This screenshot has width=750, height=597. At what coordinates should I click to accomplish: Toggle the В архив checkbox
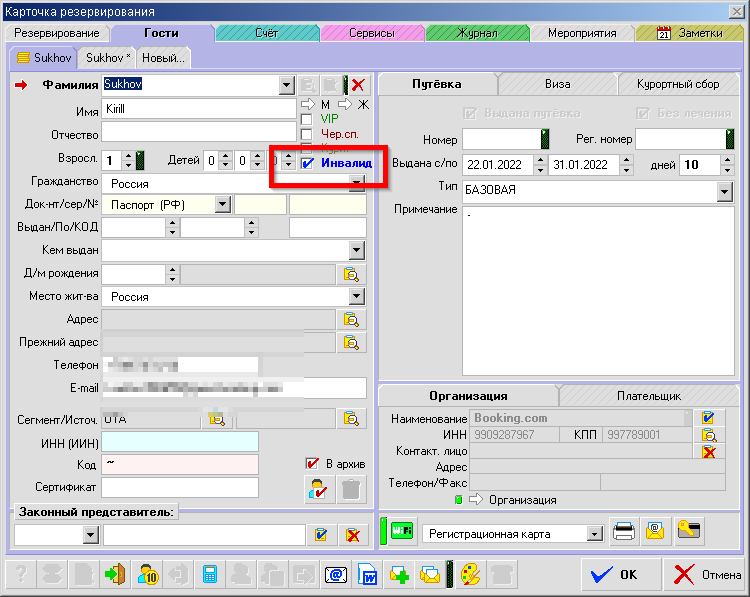tap(311, 464)
